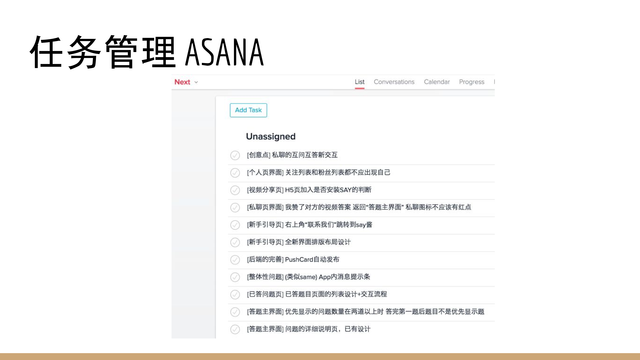Complete the '[个人页界面] 关注列表' task checkmark
Image resolution: width=640 pixels, height=360 pixels.
click(x=235, y=173)
